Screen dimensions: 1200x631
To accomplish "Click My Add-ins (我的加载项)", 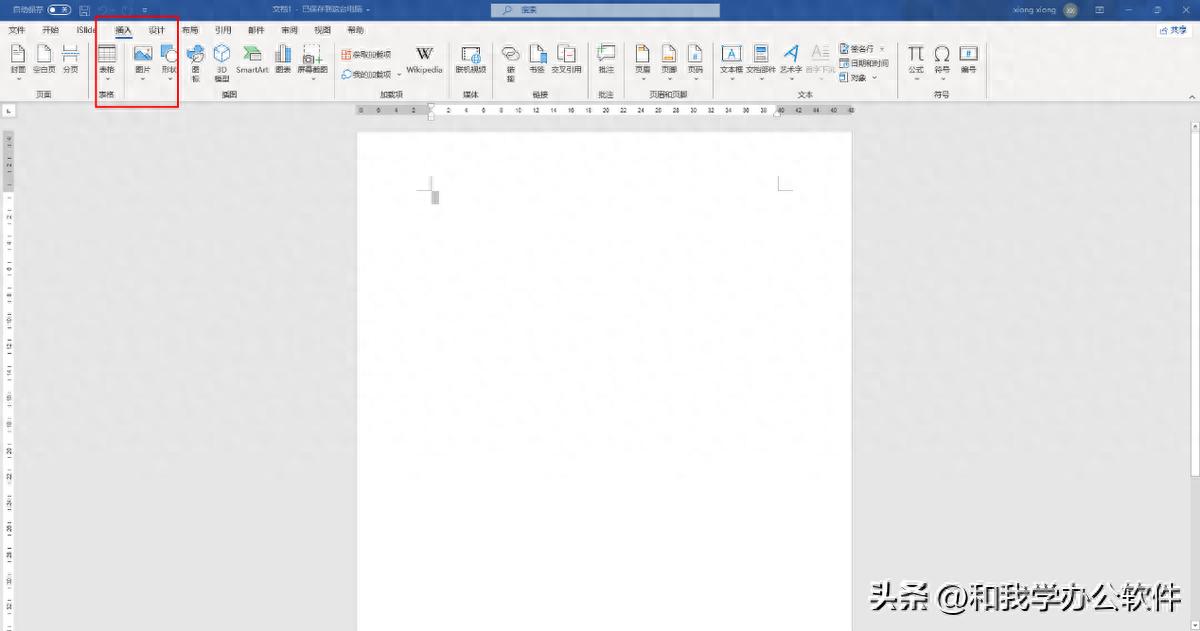I will point(366,74).
